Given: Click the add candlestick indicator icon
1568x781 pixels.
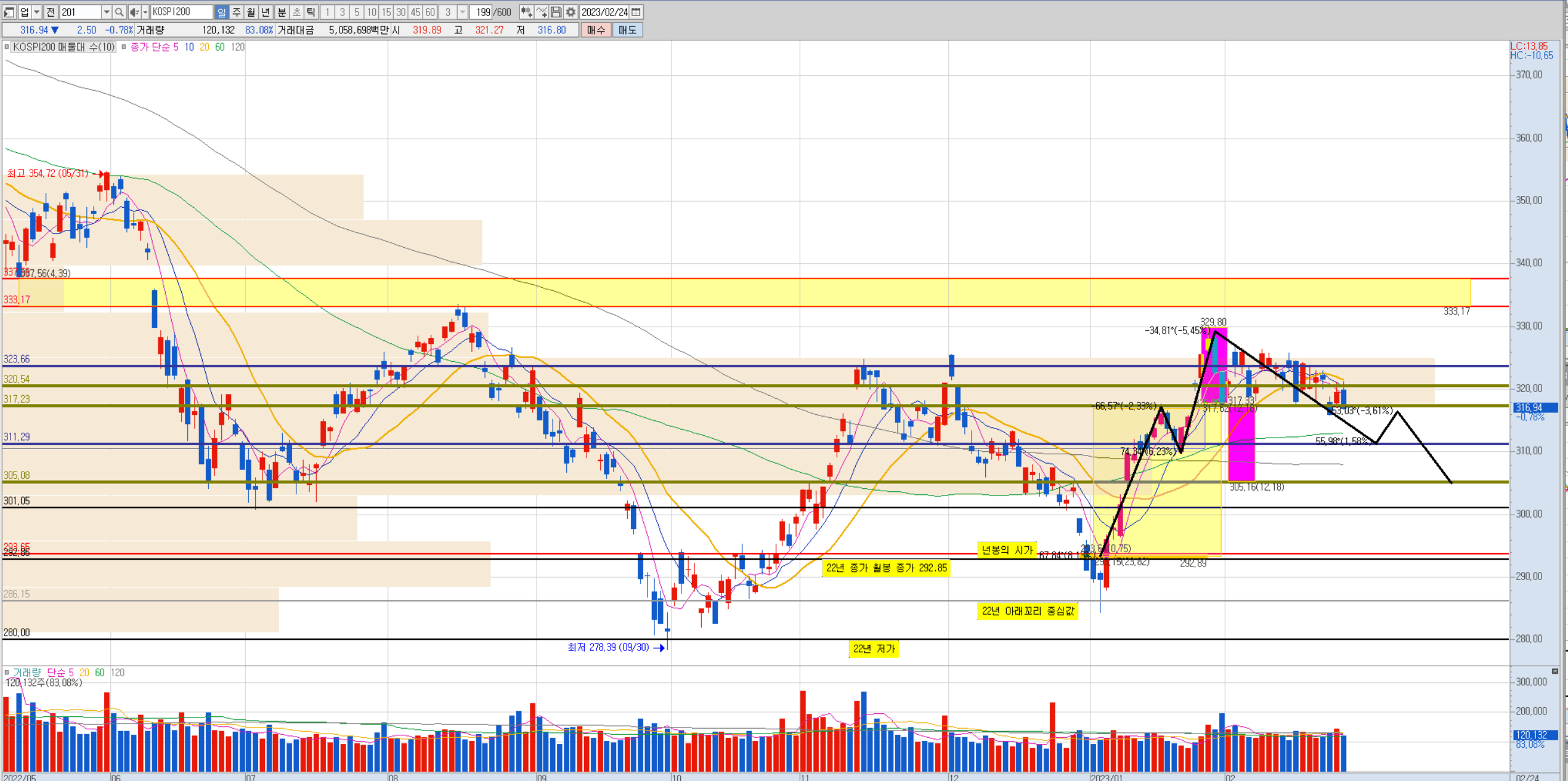Looking at the screenshot, I should (526, 12).
